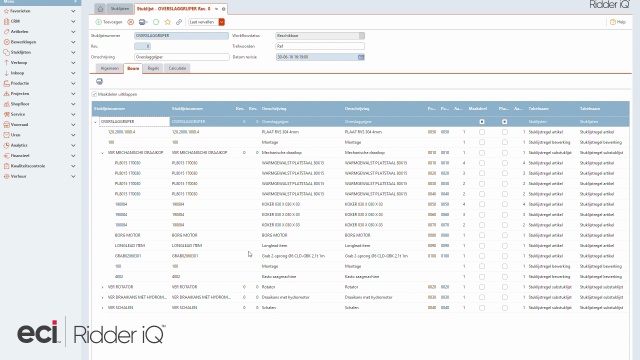
Task: Toggle Maakdeel checkbox in VER ROTATOR row
Action: click(482, 287)
